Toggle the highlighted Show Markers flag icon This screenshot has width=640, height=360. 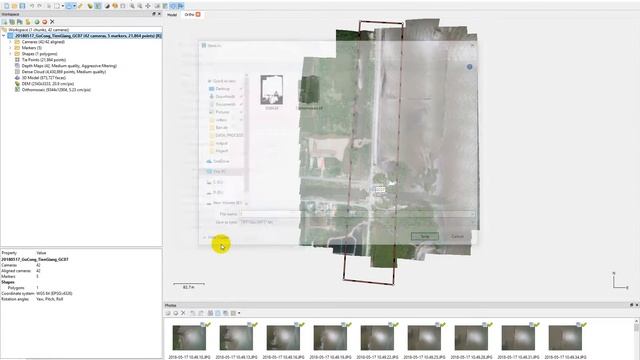pos(180,6)
